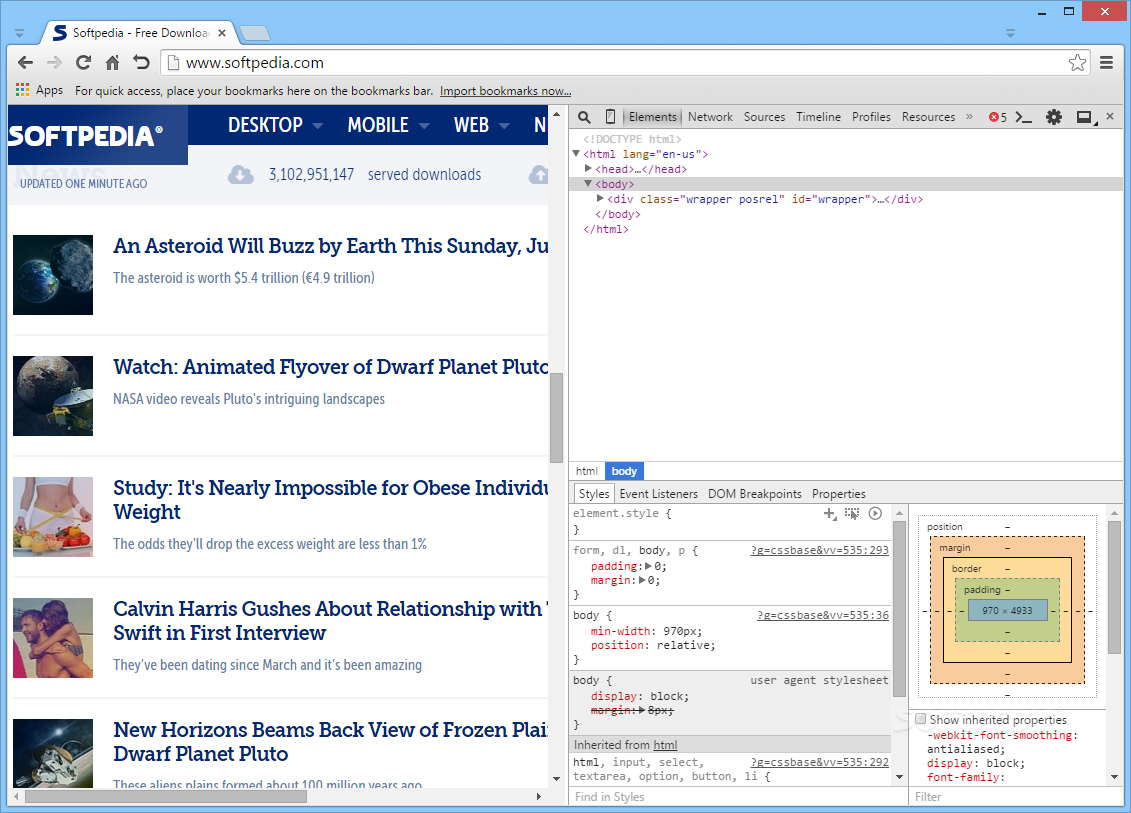Select the Event Listeners sub-tab

pyautogui.click(x=659, y=494)
